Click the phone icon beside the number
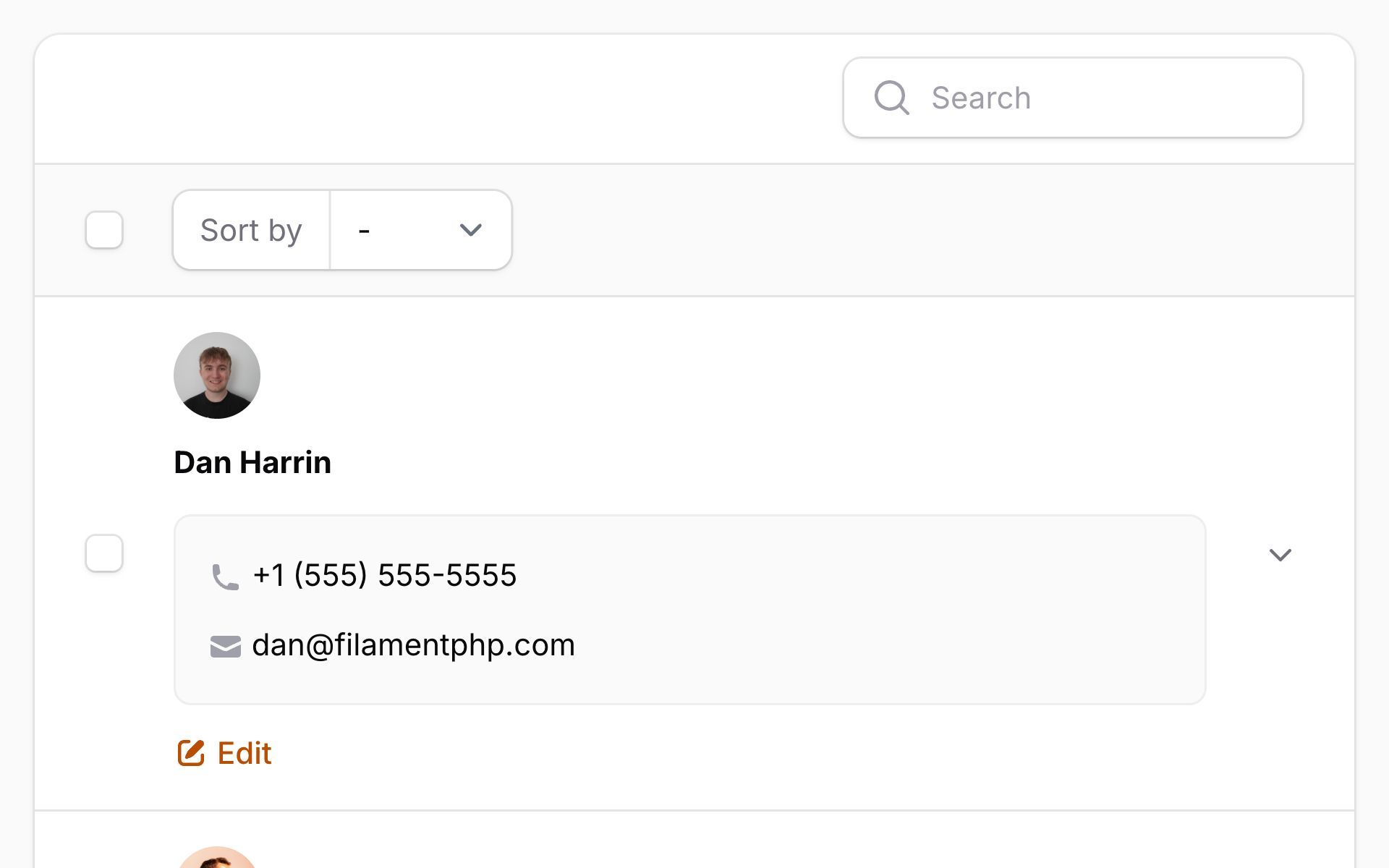Viewport: 1389px width, 868px height. click(225, 576)
